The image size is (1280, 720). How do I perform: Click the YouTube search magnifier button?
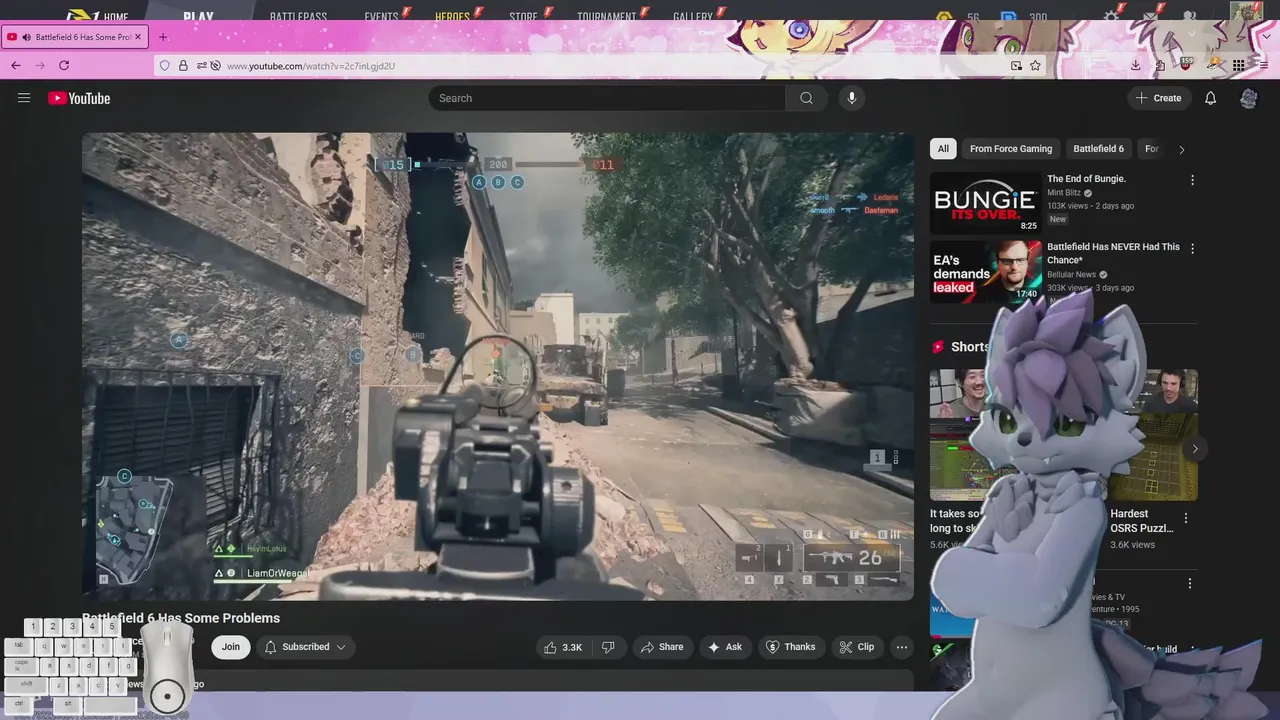tap(806, 98)
